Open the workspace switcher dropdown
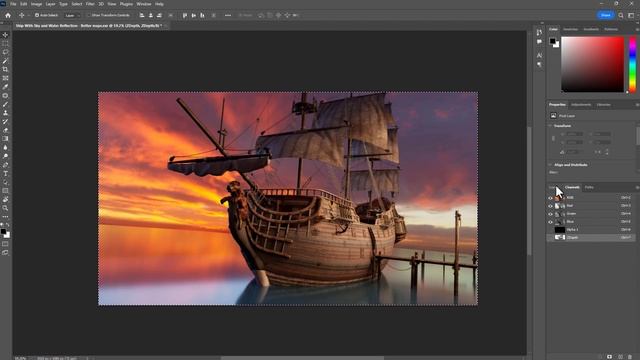This screenshot has width=640, height=360. 631,16
